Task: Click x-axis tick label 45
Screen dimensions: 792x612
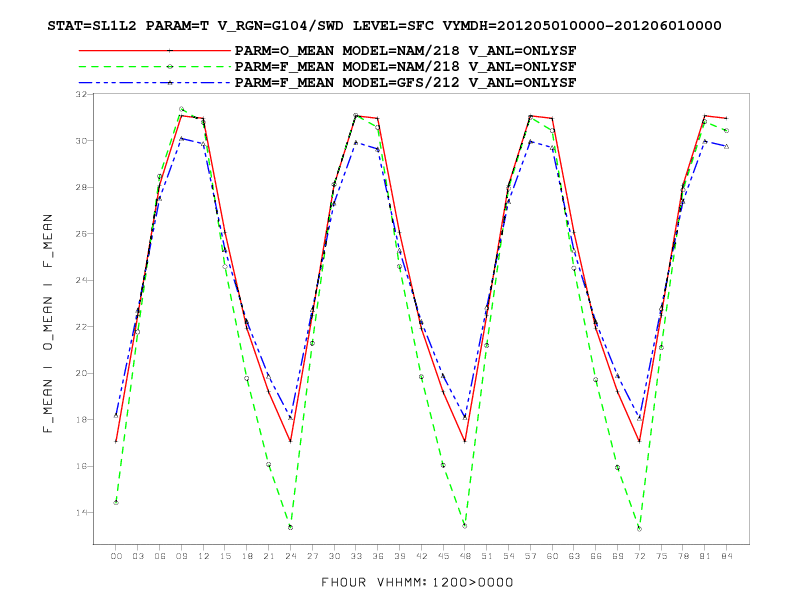Action: 443,556
